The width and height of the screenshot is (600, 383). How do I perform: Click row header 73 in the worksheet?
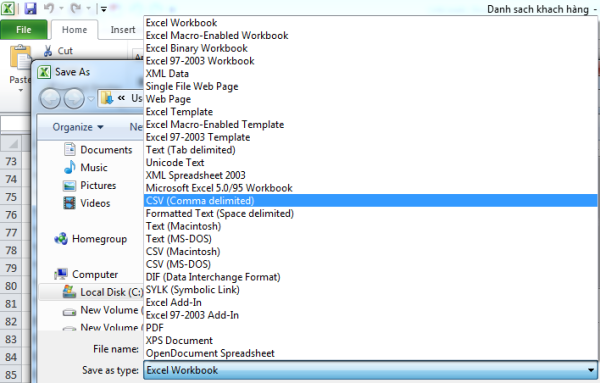pos(11,161)
